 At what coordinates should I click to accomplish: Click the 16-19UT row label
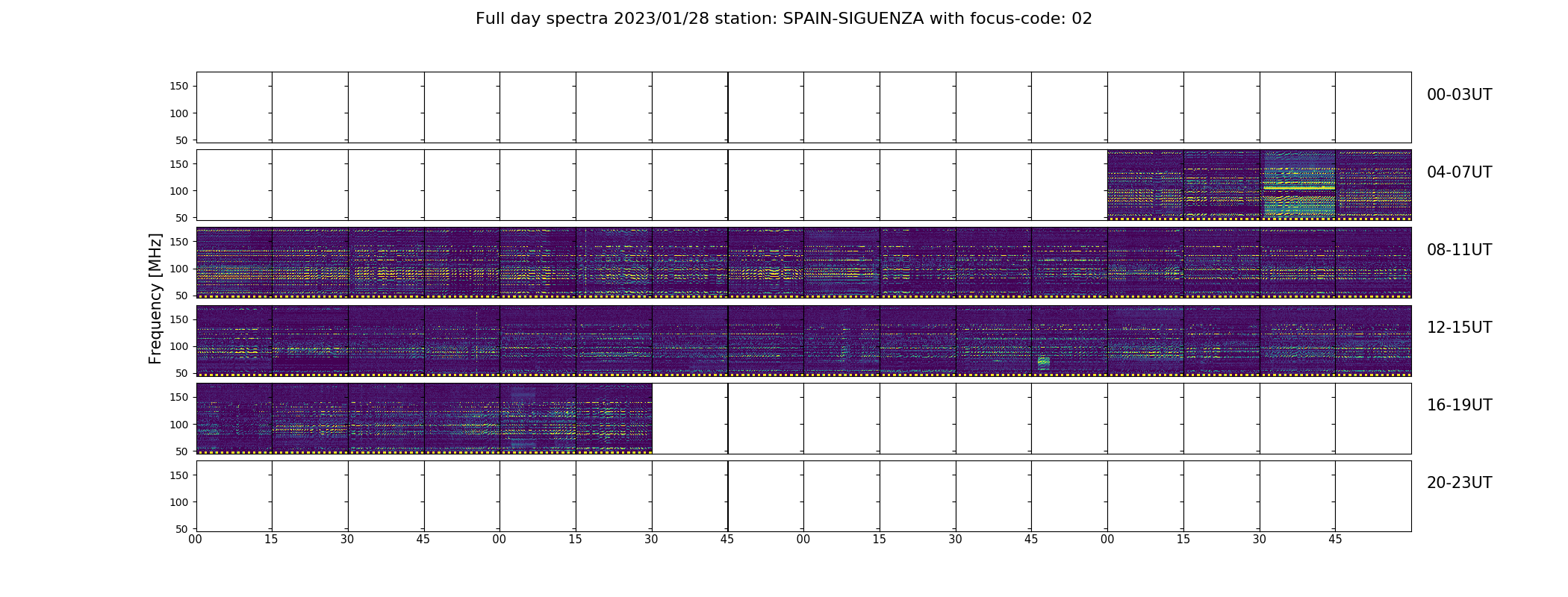coord(1459,405)
